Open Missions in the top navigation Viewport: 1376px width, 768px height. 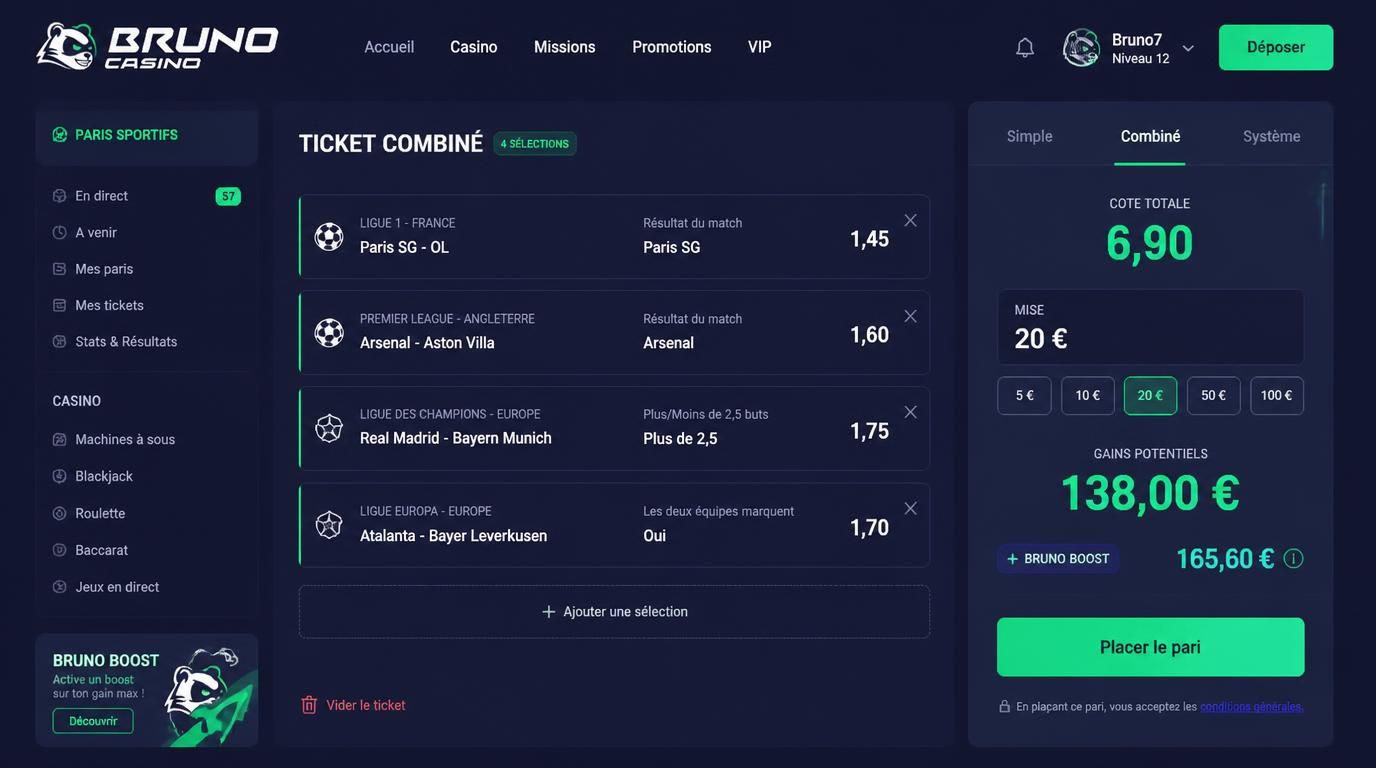565,47
